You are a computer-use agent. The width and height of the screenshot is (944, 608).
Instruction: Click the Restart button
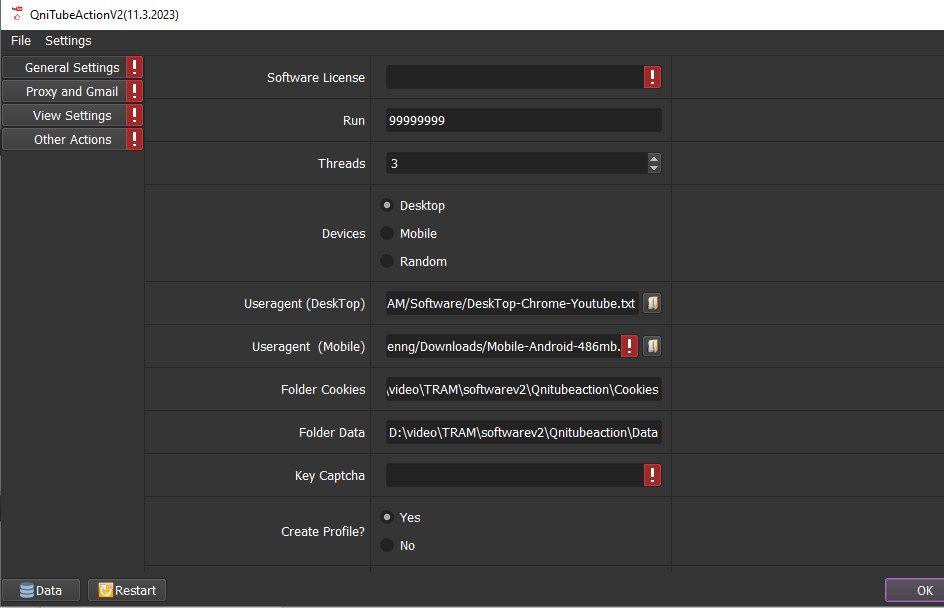tap(127, 590)
